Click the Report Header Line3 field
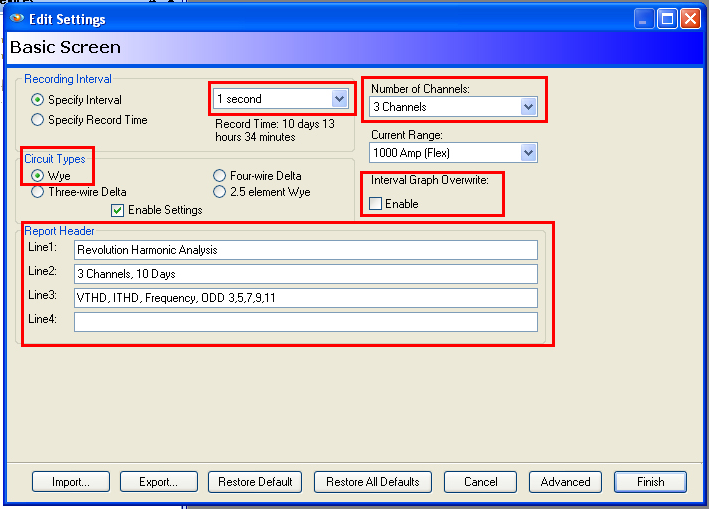This screenshot has width=709, height=509. coord(306,298)
